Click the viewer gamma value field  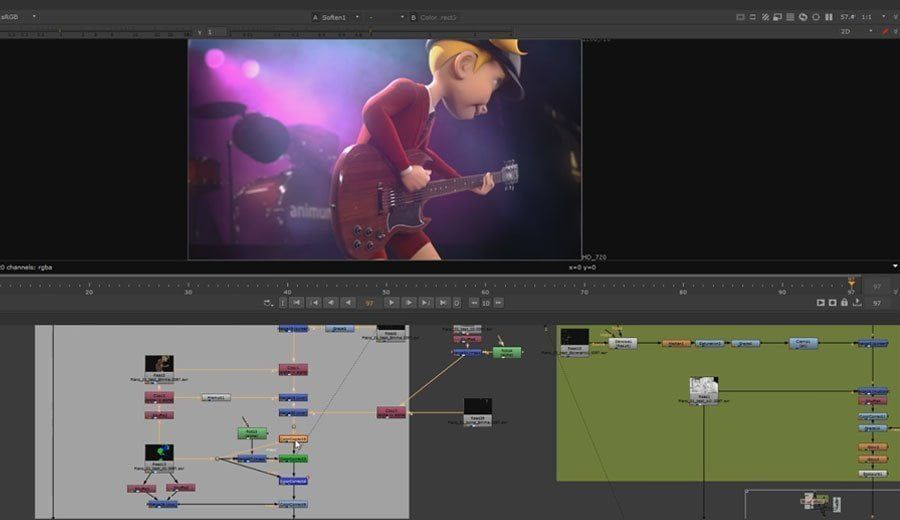(x=216, y=32)
